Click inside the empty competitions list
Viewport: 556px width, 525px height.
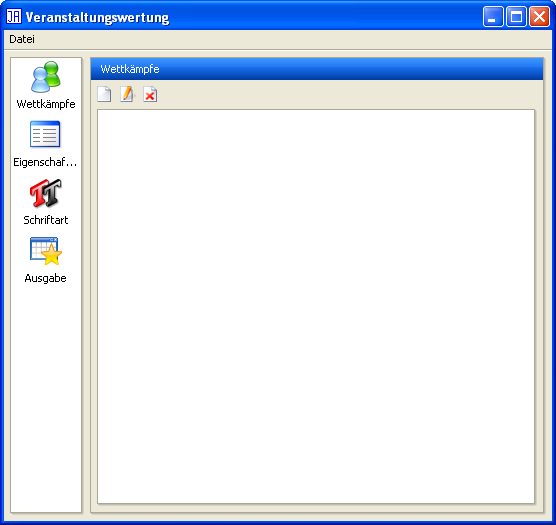pos(316,306)
